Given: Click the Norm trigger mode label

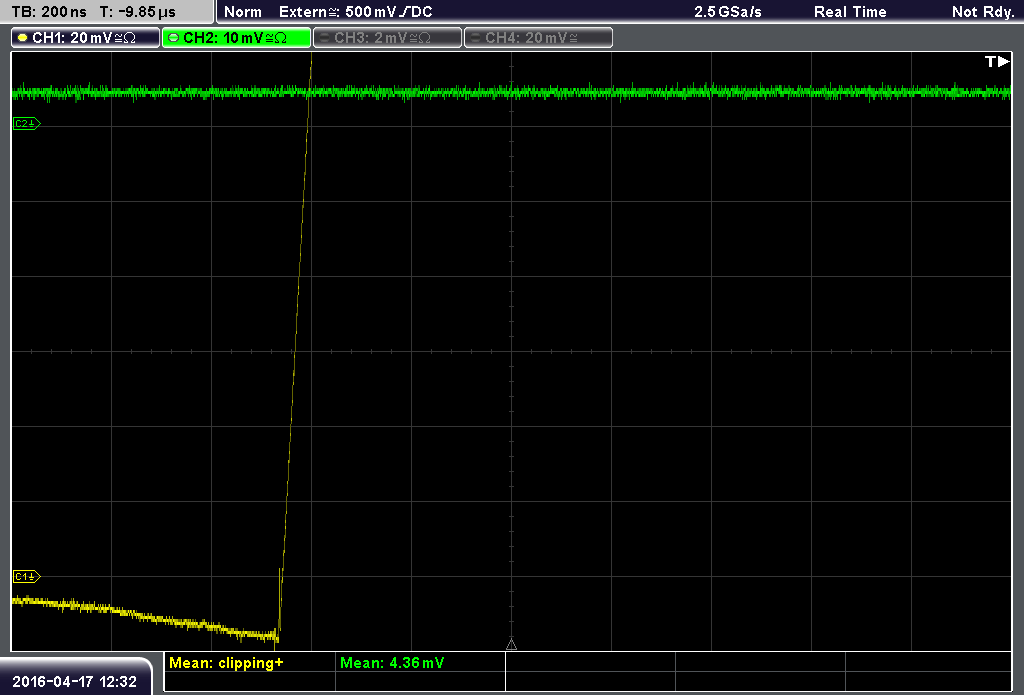Looking at the screenshot, I should [242, 12].
